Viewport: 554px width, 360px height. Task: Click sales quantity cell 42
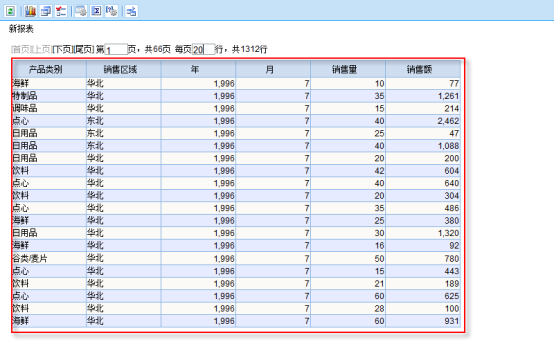pos(348,171)
